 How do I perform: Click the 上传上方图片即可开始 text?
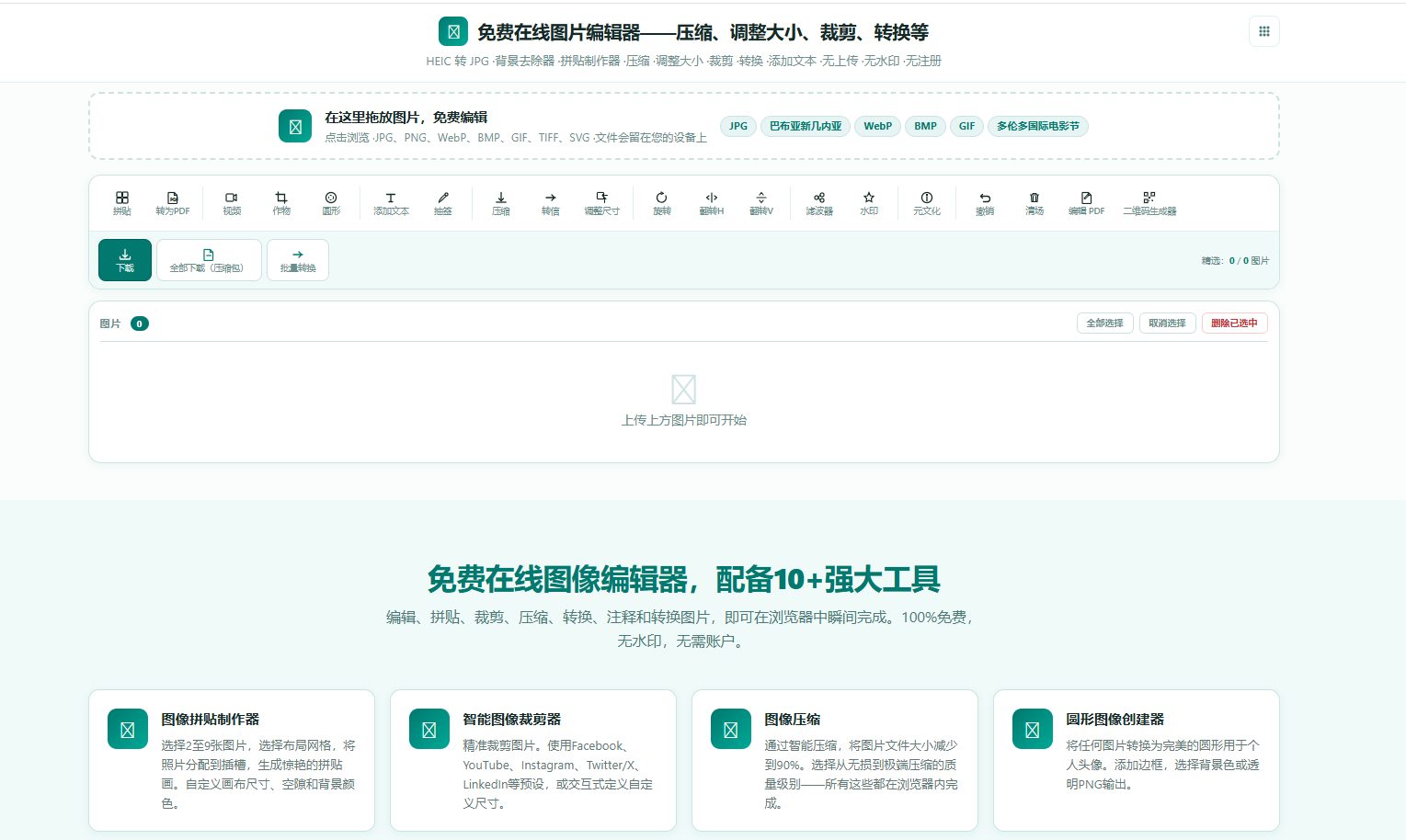(684, 420)
